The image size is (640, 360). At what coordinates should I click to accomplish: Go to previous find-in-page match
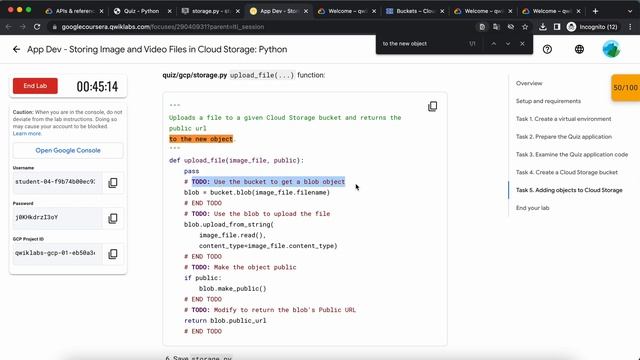(x=493, y=44)
